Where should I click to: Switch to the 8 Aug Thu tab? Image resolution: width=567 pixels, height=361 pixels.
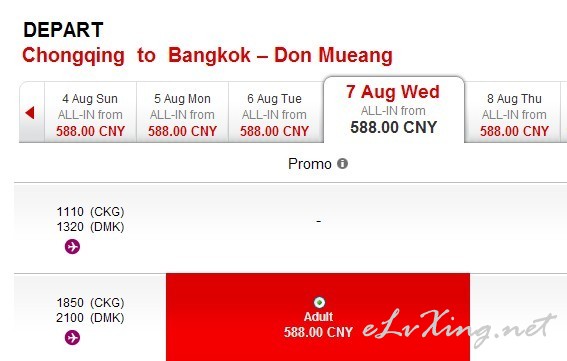[514, 112]
